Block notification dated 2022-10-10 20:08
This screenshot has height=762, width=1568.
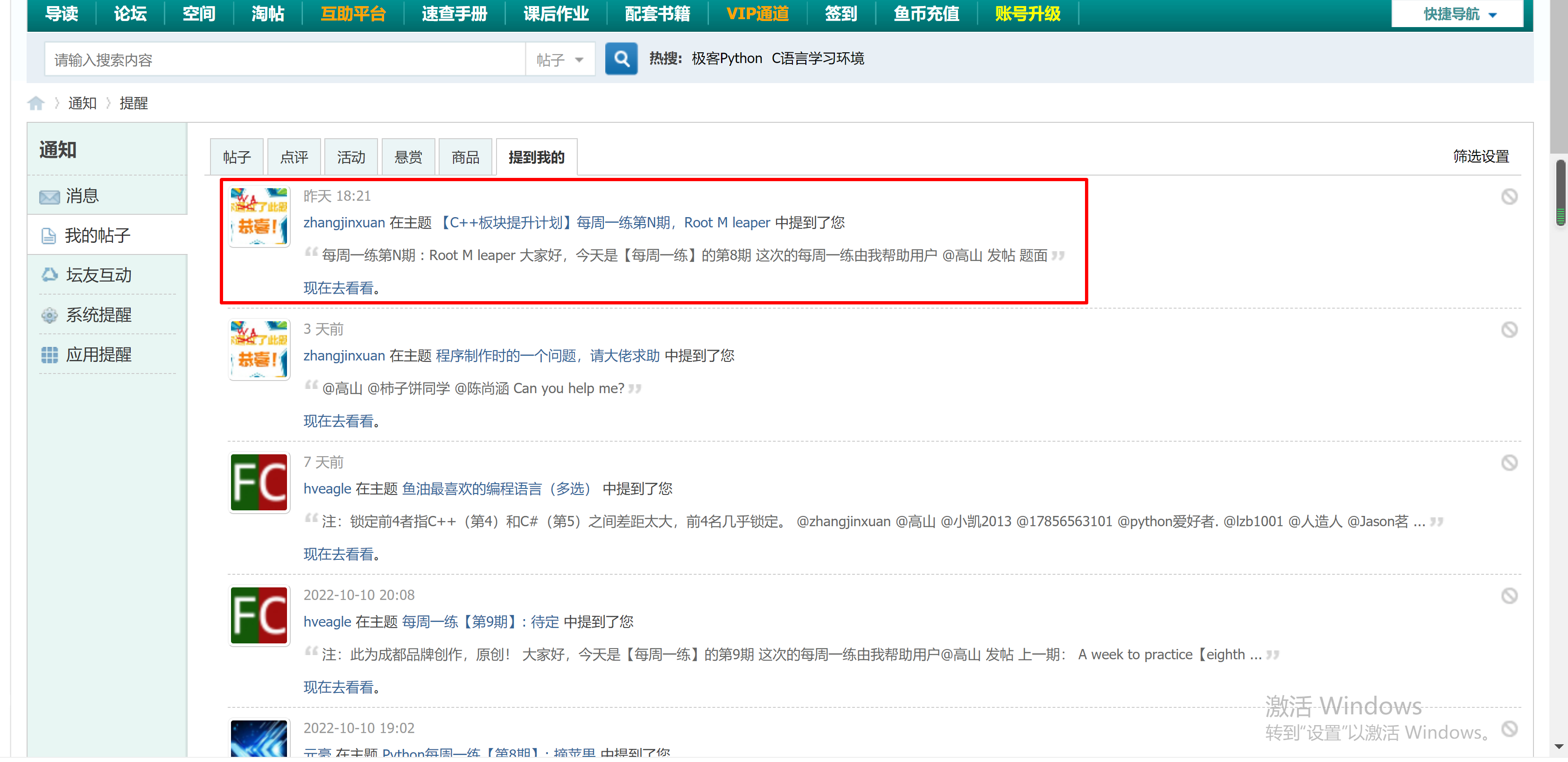pos(1509,595)
